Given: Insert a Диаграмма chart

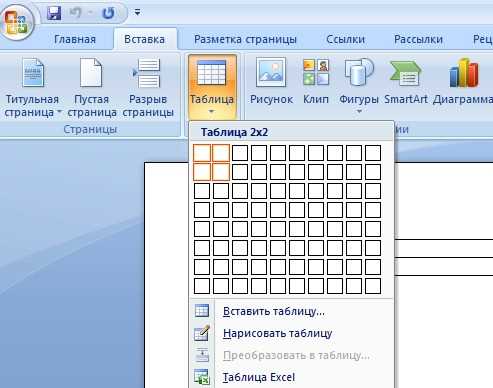Looking at the screenshot, I should [x=463, y=82].
